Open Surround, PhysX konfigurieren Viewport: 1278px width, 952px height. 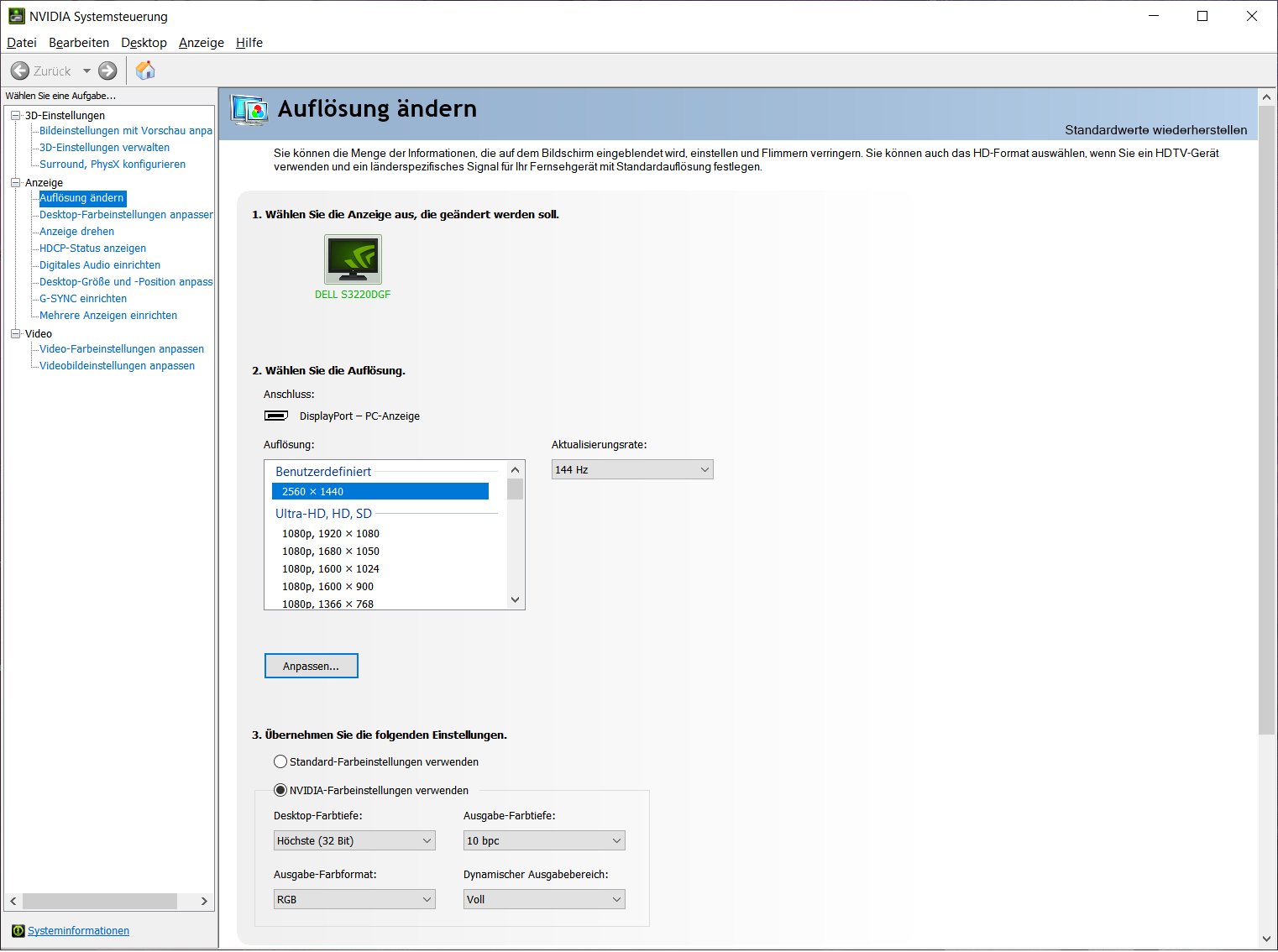pos(113,165)
